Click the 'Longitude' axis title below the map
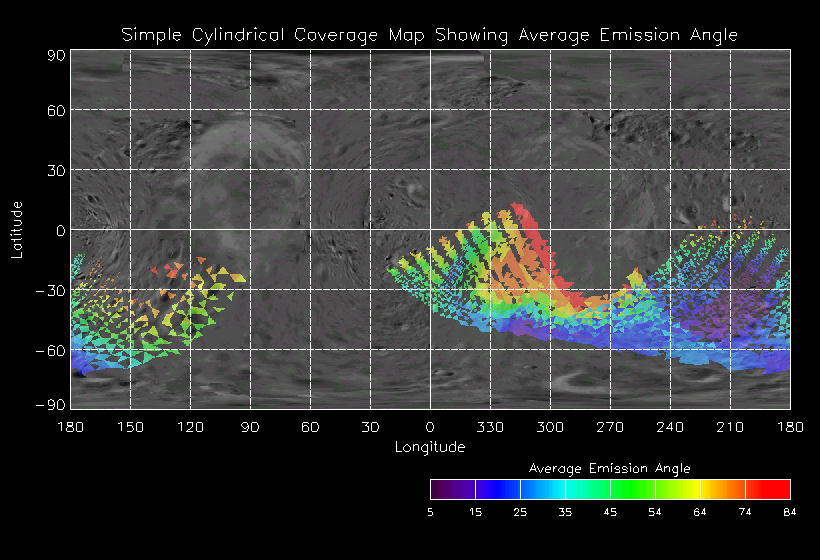Image resolution: width=820 pixels, height=560 pixels. [x=430, y=447]
